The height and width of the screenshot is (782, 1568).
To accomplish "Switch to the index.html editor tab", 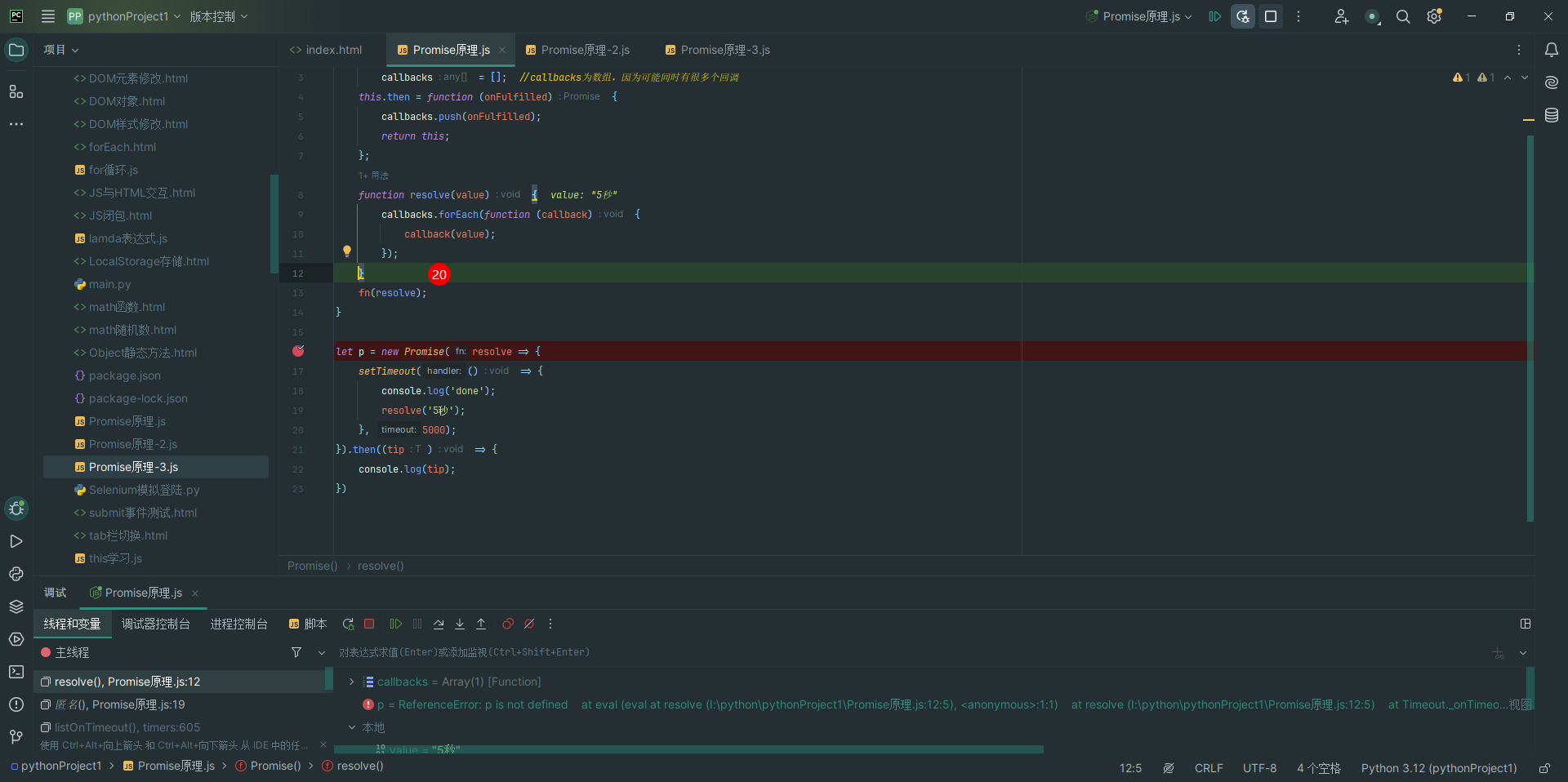I will (326, 50).
